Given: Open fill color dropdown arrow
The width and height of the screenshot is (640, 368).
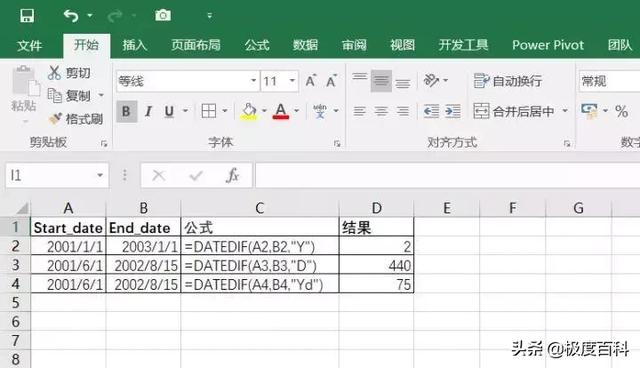Looking at the screenshot, I should click(x=264, y=111).
